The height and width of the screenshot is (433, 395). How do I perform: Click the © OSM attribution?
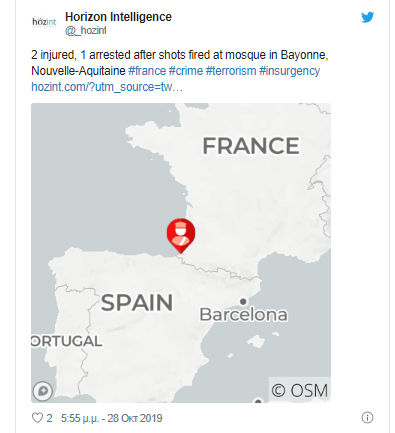300,390
